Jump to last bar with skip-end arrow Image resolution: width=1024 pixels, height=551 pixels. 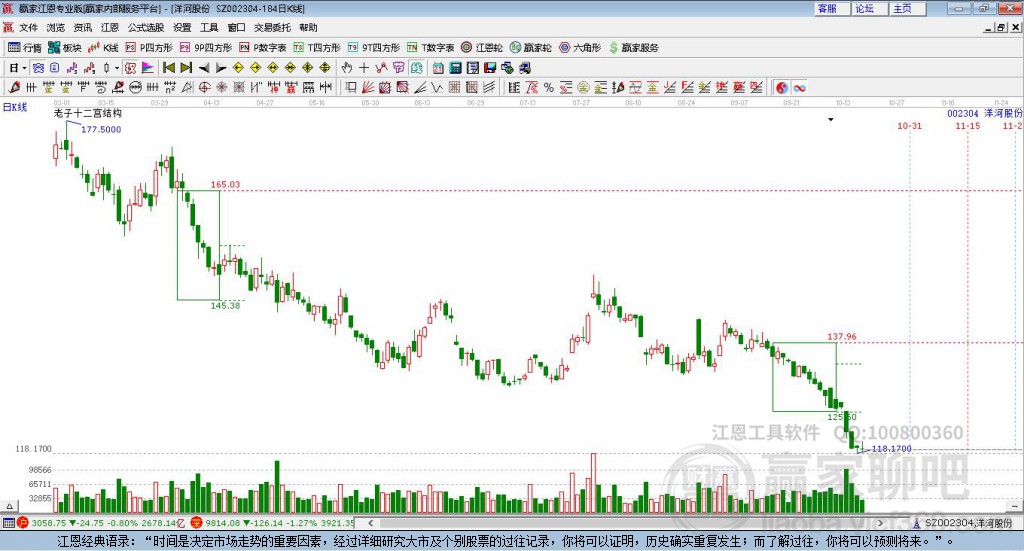pos(186,68)
